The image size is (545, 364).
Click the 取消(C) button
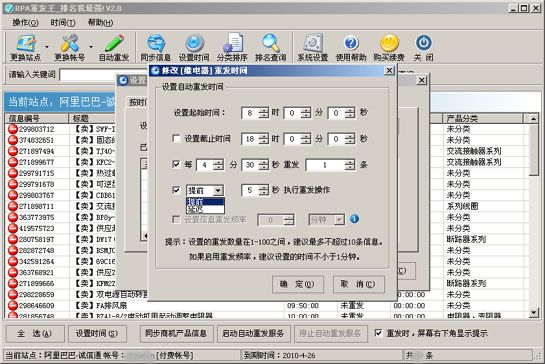pyautogui.click(x=359, y=284)
